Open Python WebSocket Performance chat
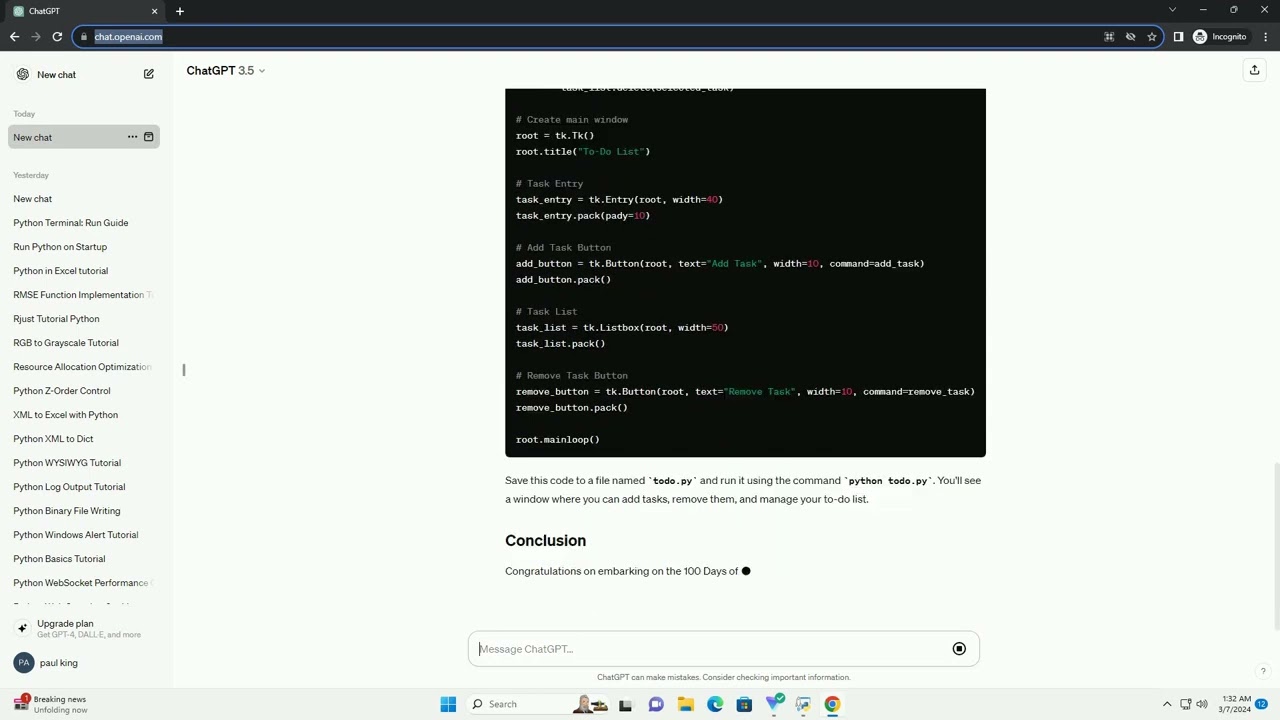 point(84,583)
